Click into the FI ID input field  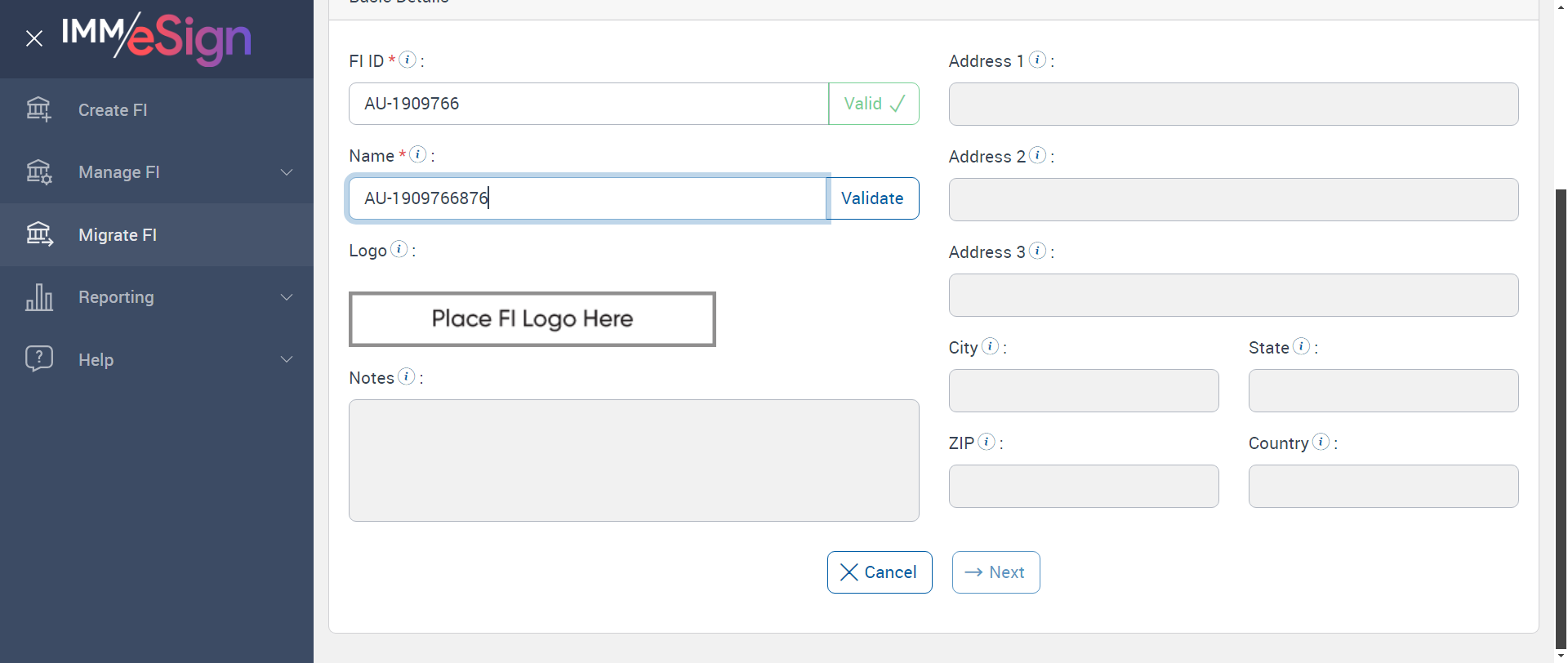tap(588, 104)
